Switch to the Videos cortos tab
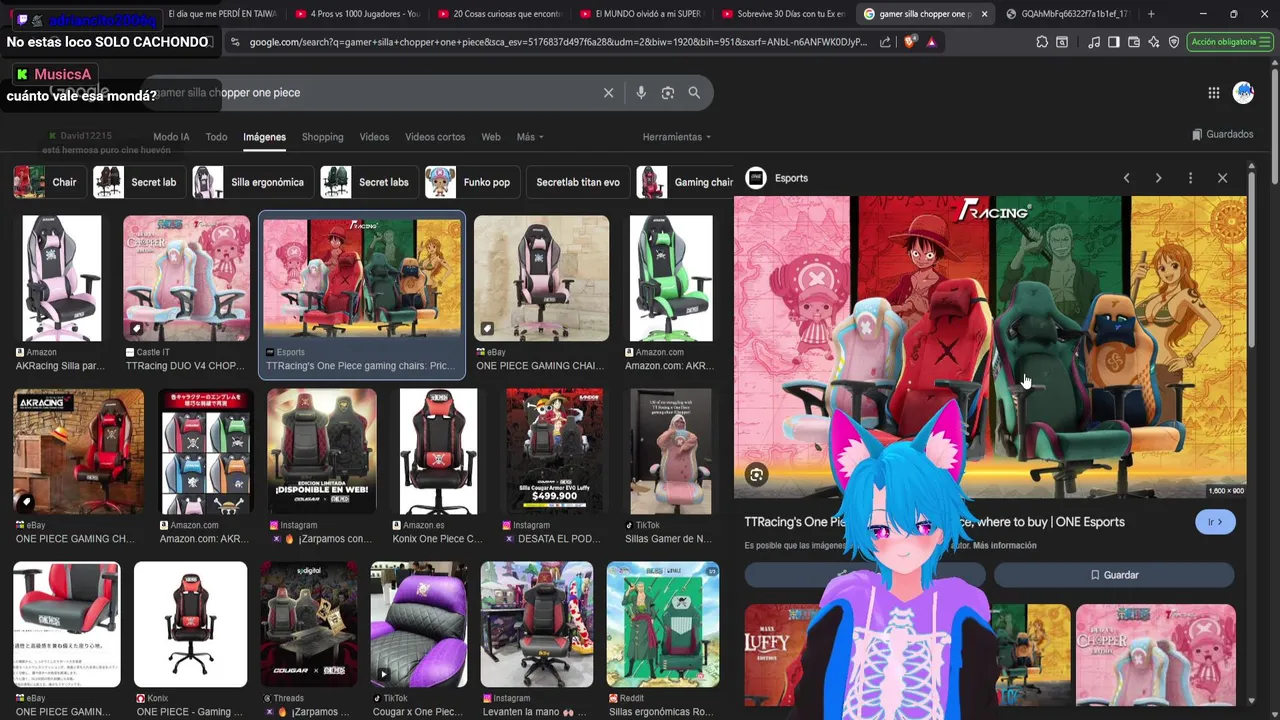Screen dimensions: 1280x720 (x=435, y=137)
